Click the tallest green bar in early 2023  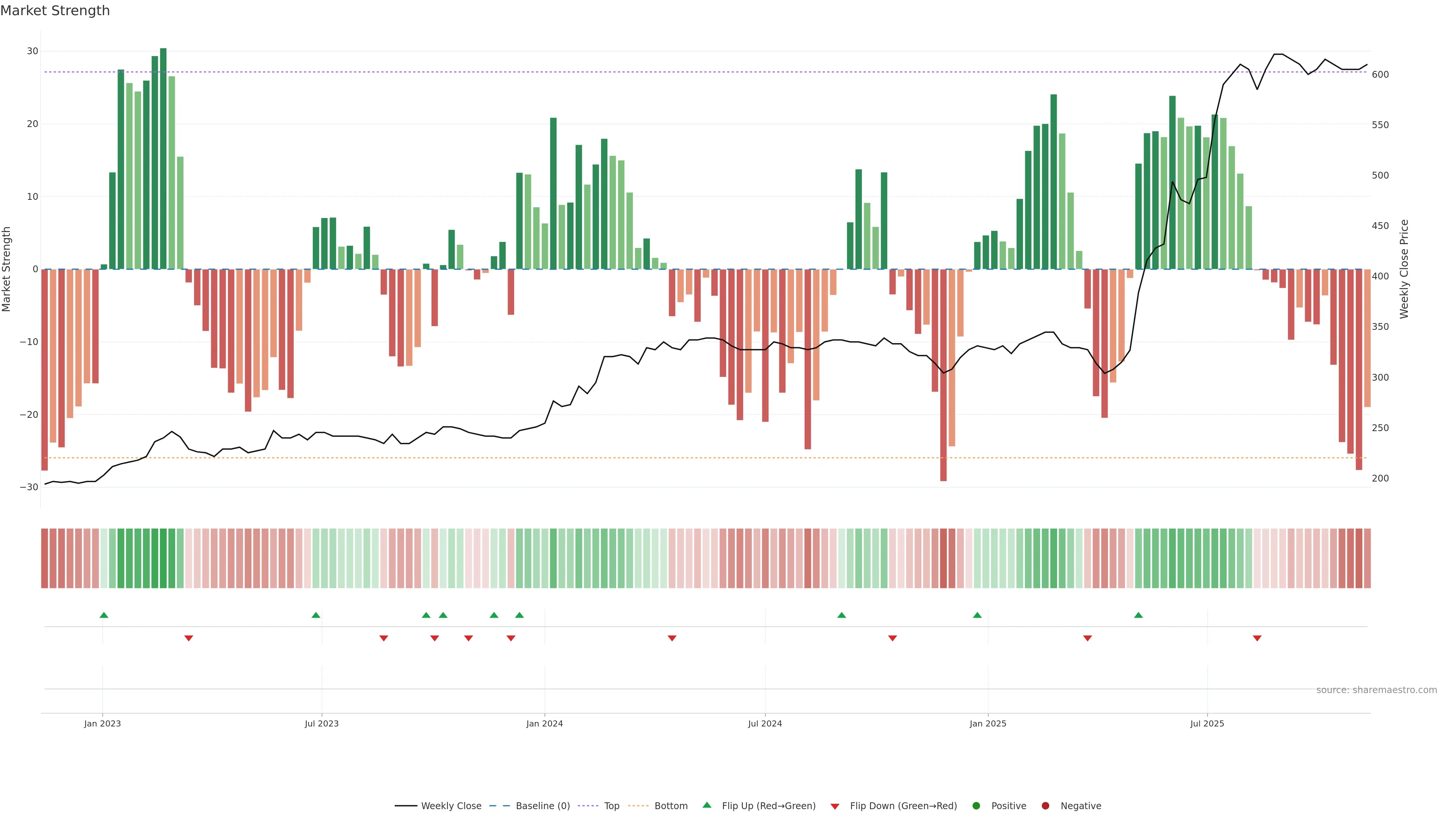(x=163, y=158)
